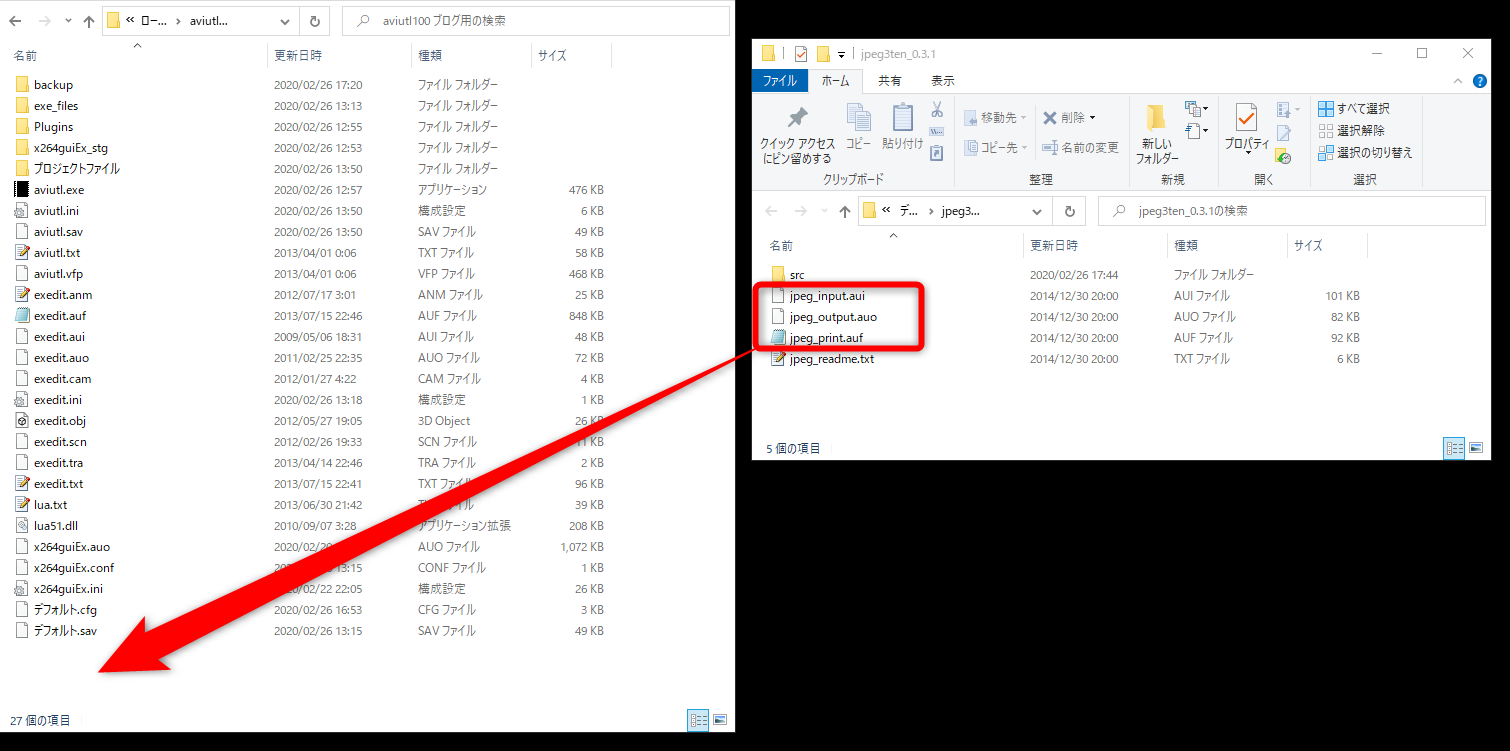Refresh the jpeg3ten folder view
This screenshot has width=1510, height=751.
click(x=1069, y=211)
